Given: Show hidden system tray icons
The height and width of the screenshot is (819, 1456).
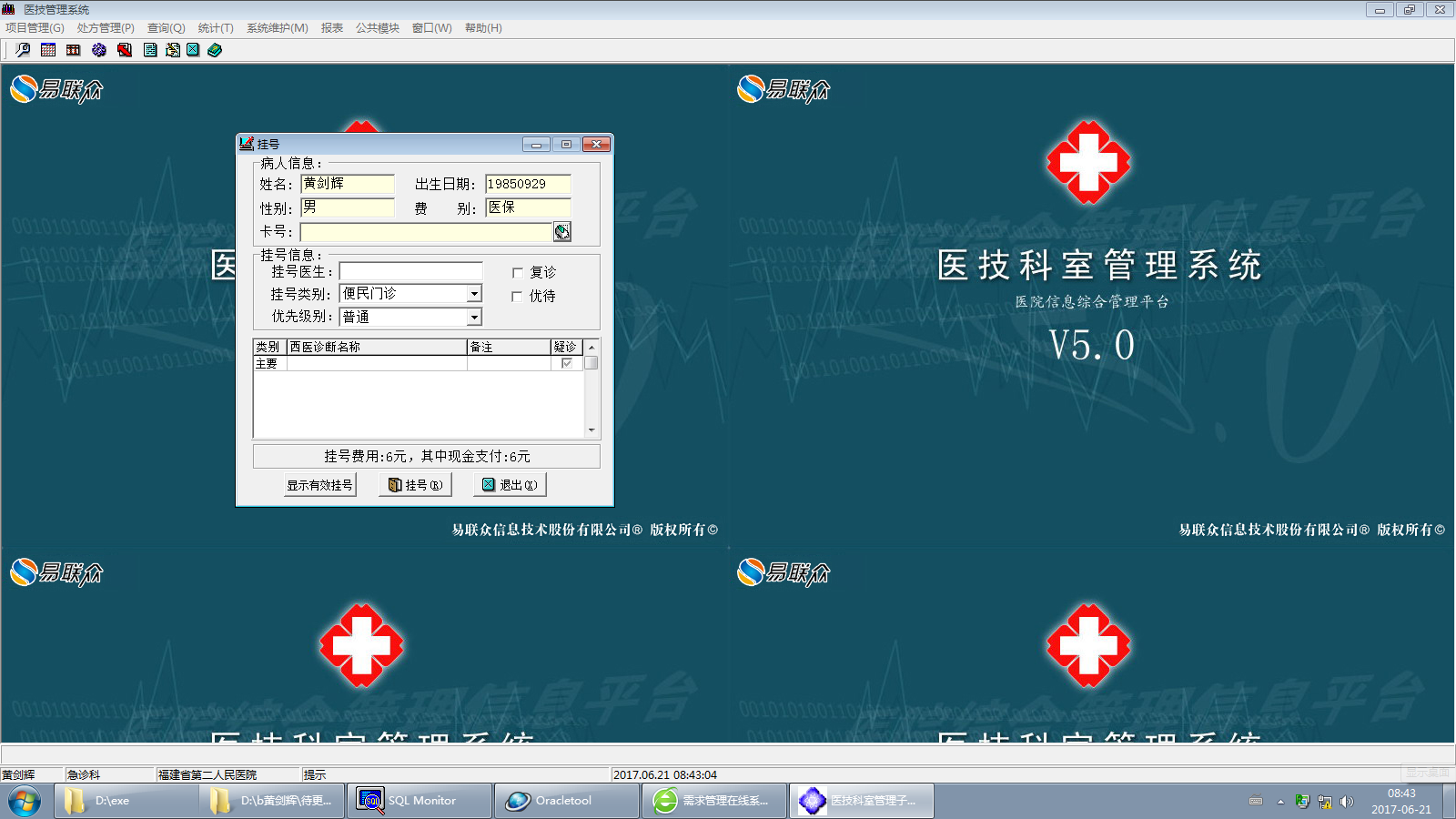Looking at the screenshot, I should pos(1280,802).
